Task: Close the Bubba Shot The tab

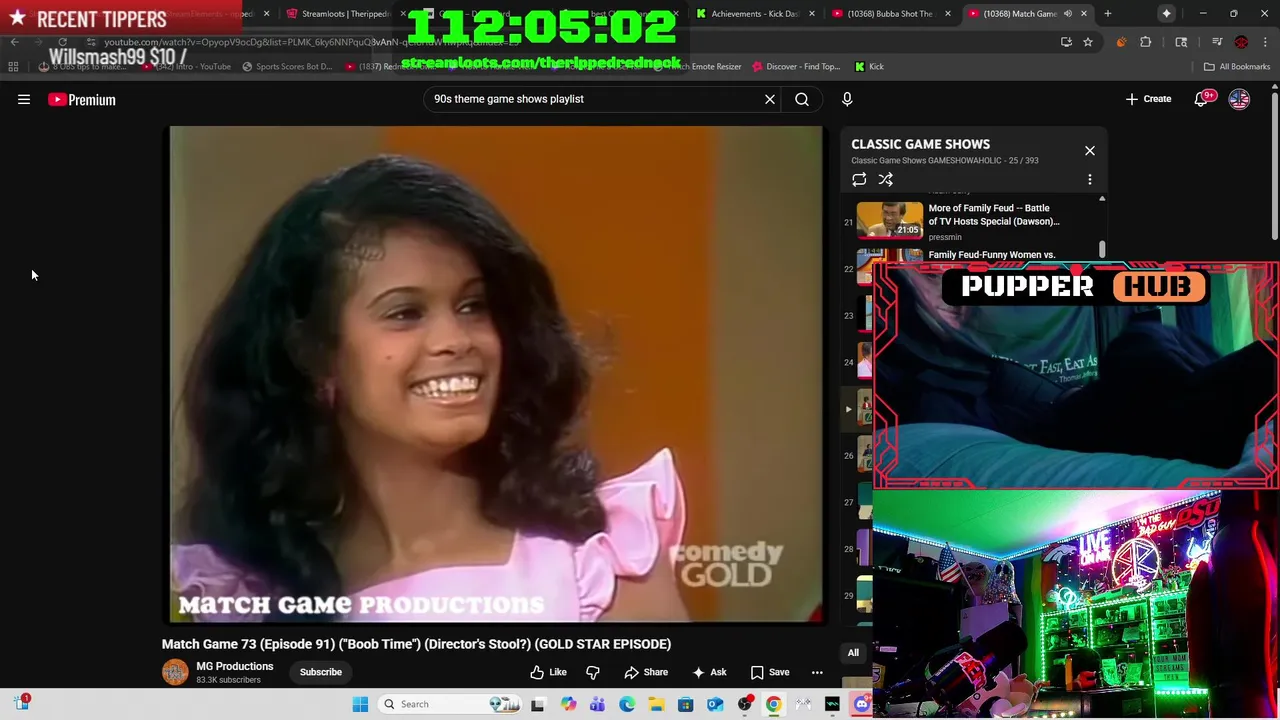Action: 947,14
